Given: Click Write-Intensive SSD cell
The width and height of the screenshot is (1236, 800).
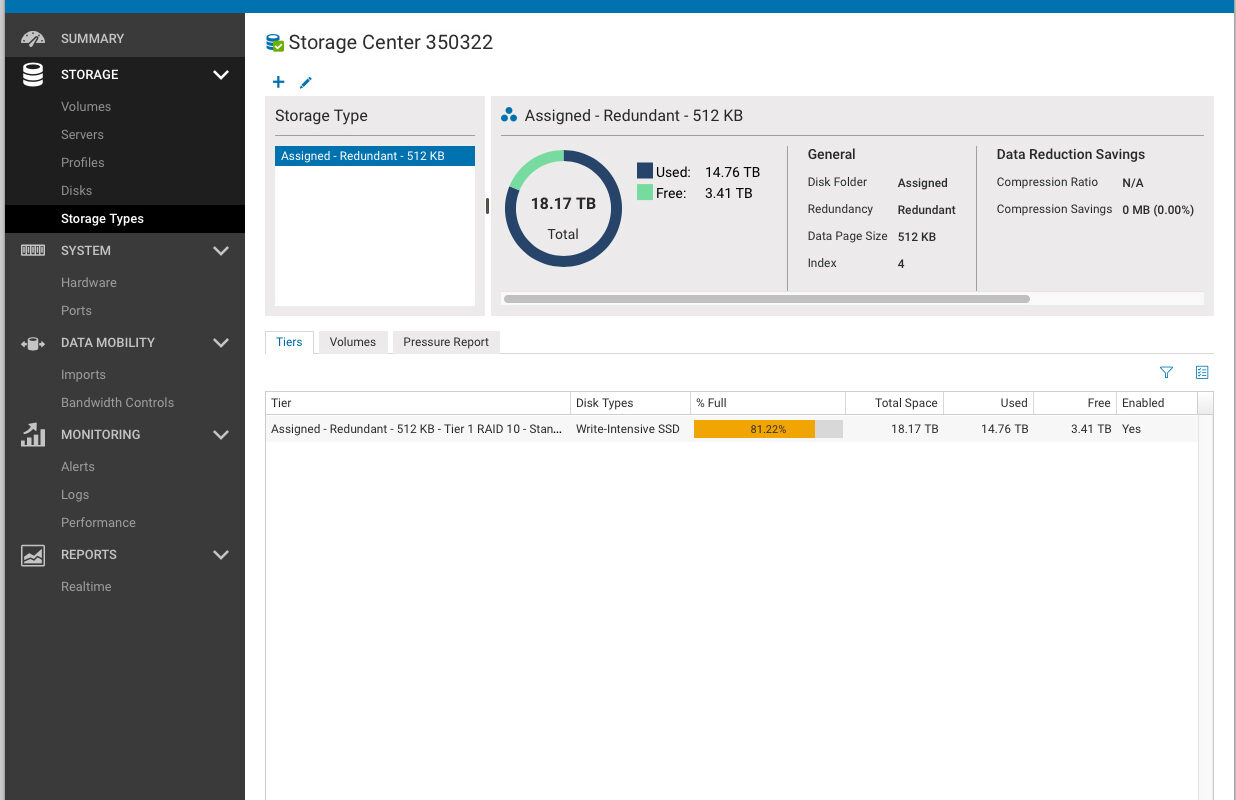Looking at the screenshot, I should tap(627, 429).
